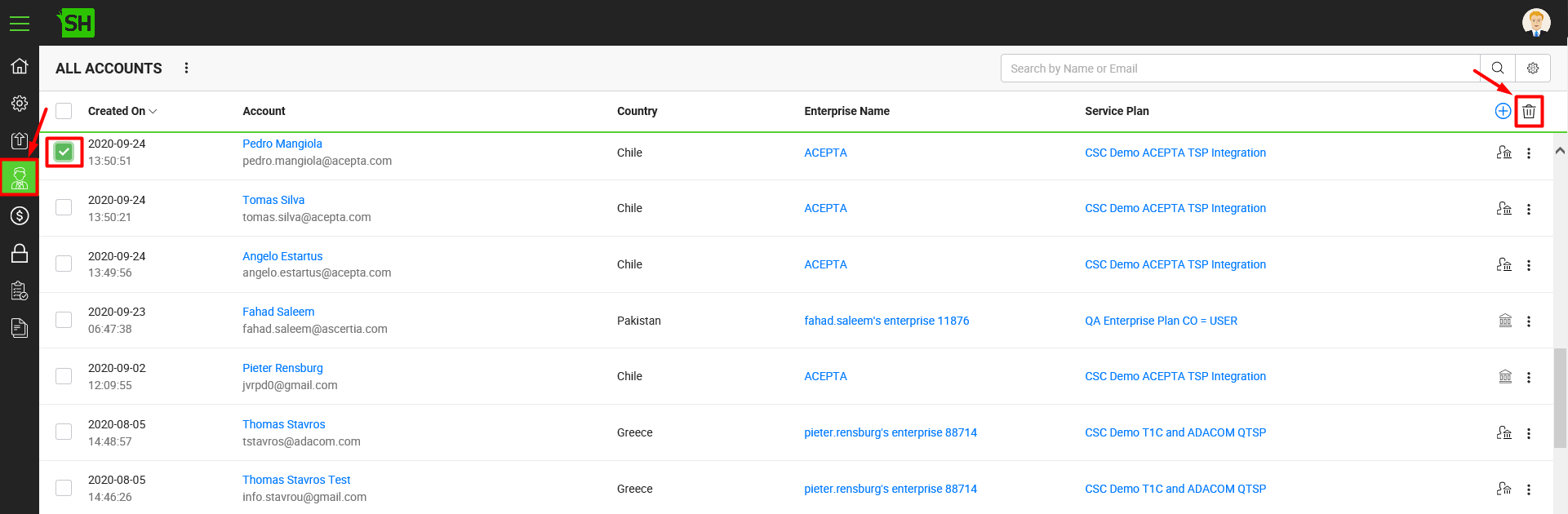The width and height of the screenshot is (1568, 514).
Task: Open Angelo Estartus account link
Action: (282, 256)
